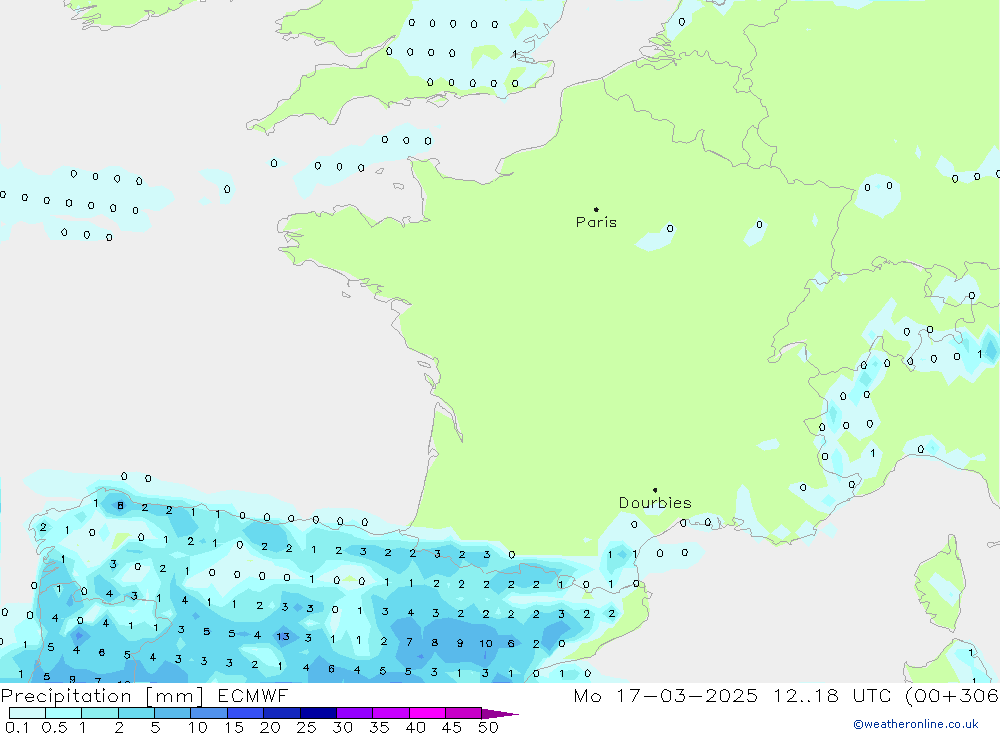Viewport: 1000px width, 733px height.
Task: Click the 10–15 mm legend color swatch
Action: pos(209,713)
